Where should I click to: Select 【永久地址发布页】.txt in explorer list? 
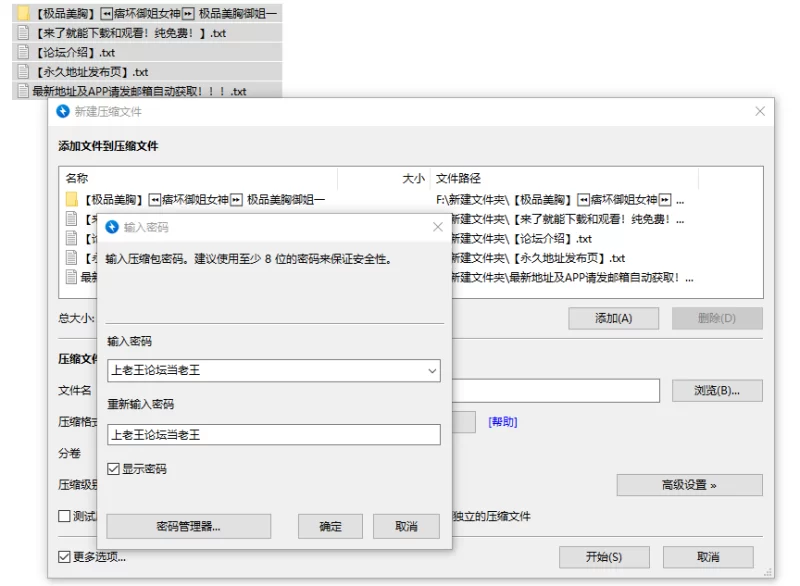pos(147,71)
